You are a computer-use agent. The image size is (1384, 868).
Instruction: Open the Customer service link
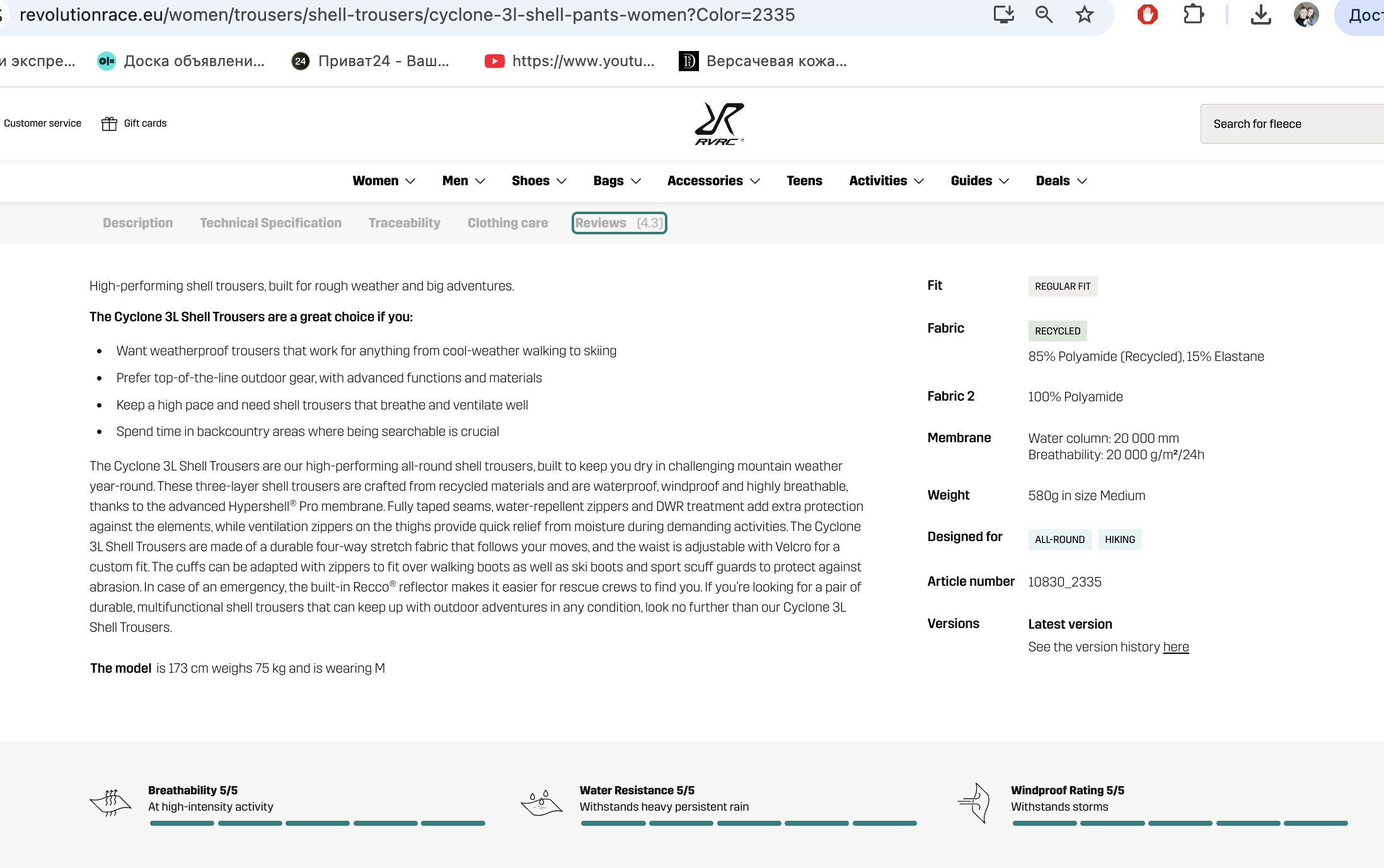[x=42, y=123]
